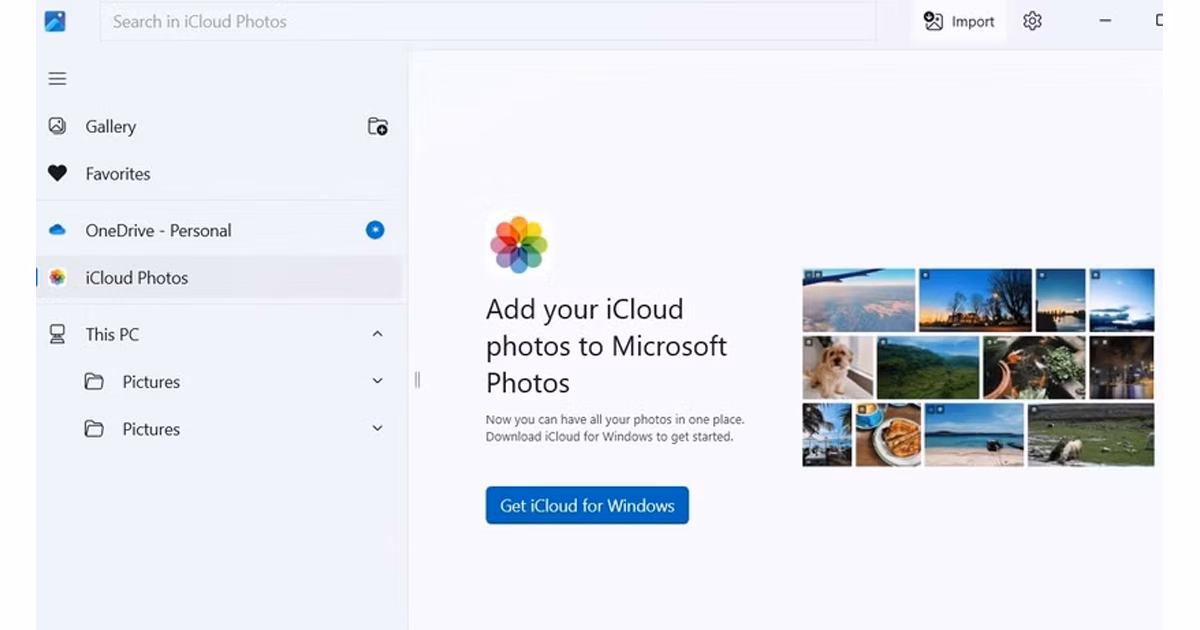The height and width of the screenshot is (630, 1200).
Task: Go to Favorites
Action: (220, 174)
